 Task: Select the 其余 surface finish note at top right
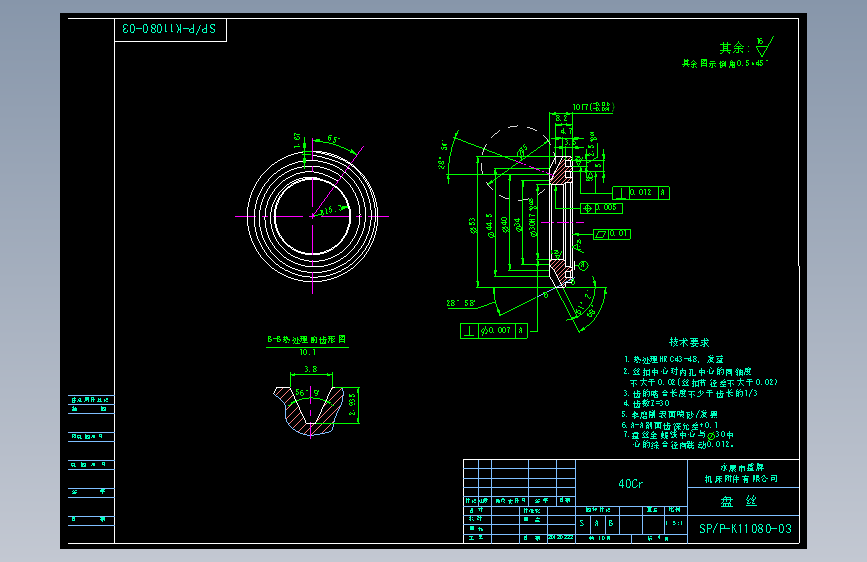point(746,47)
